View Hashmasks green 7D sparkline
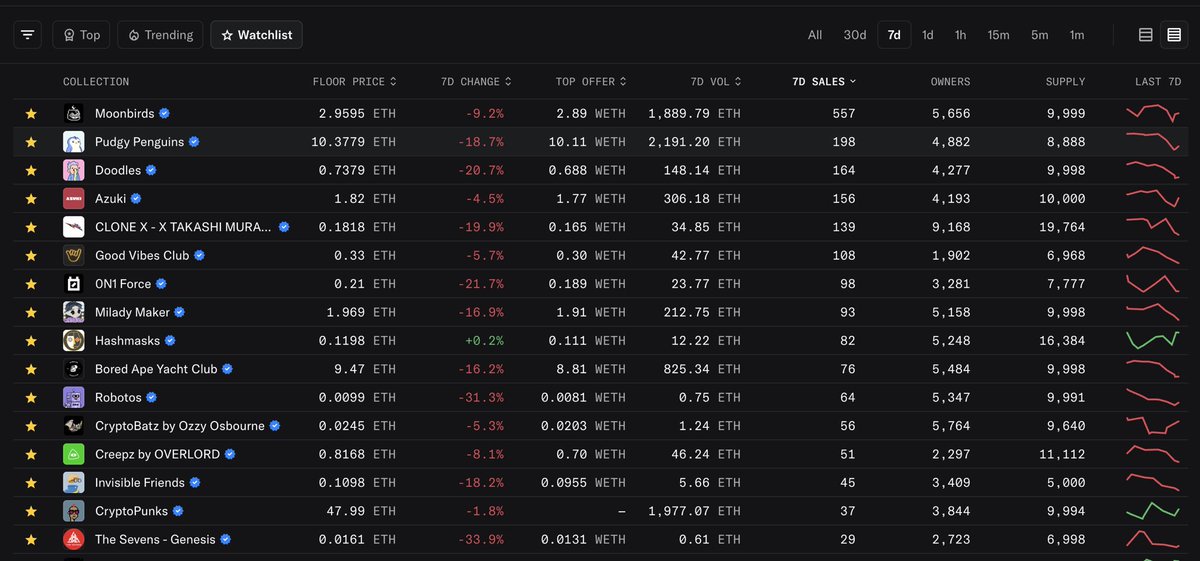Image resolution: width=1200 pixels, height=561 pixels. [1153, 340]
